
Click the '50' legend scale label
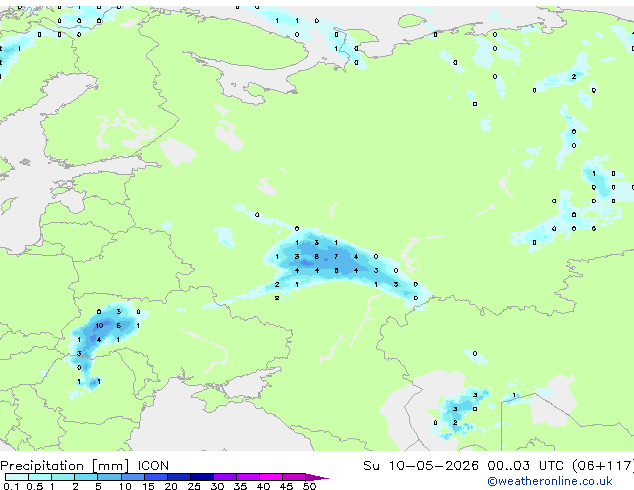click(x=309, y=486)
